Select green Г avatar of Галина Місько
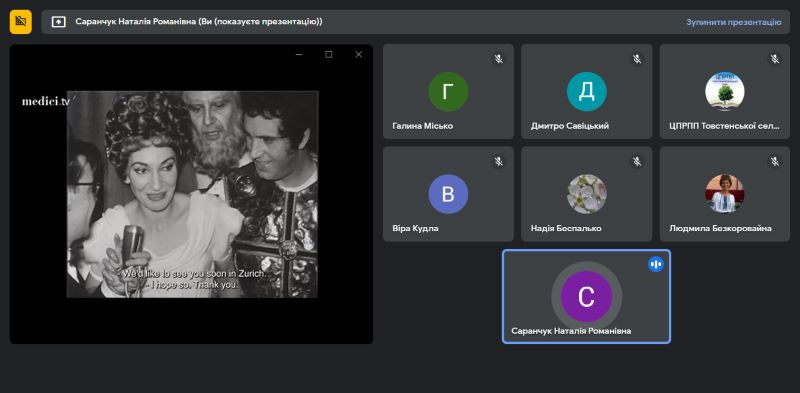The width and height of the screenshot is (800, 393). tap(448, 92)
